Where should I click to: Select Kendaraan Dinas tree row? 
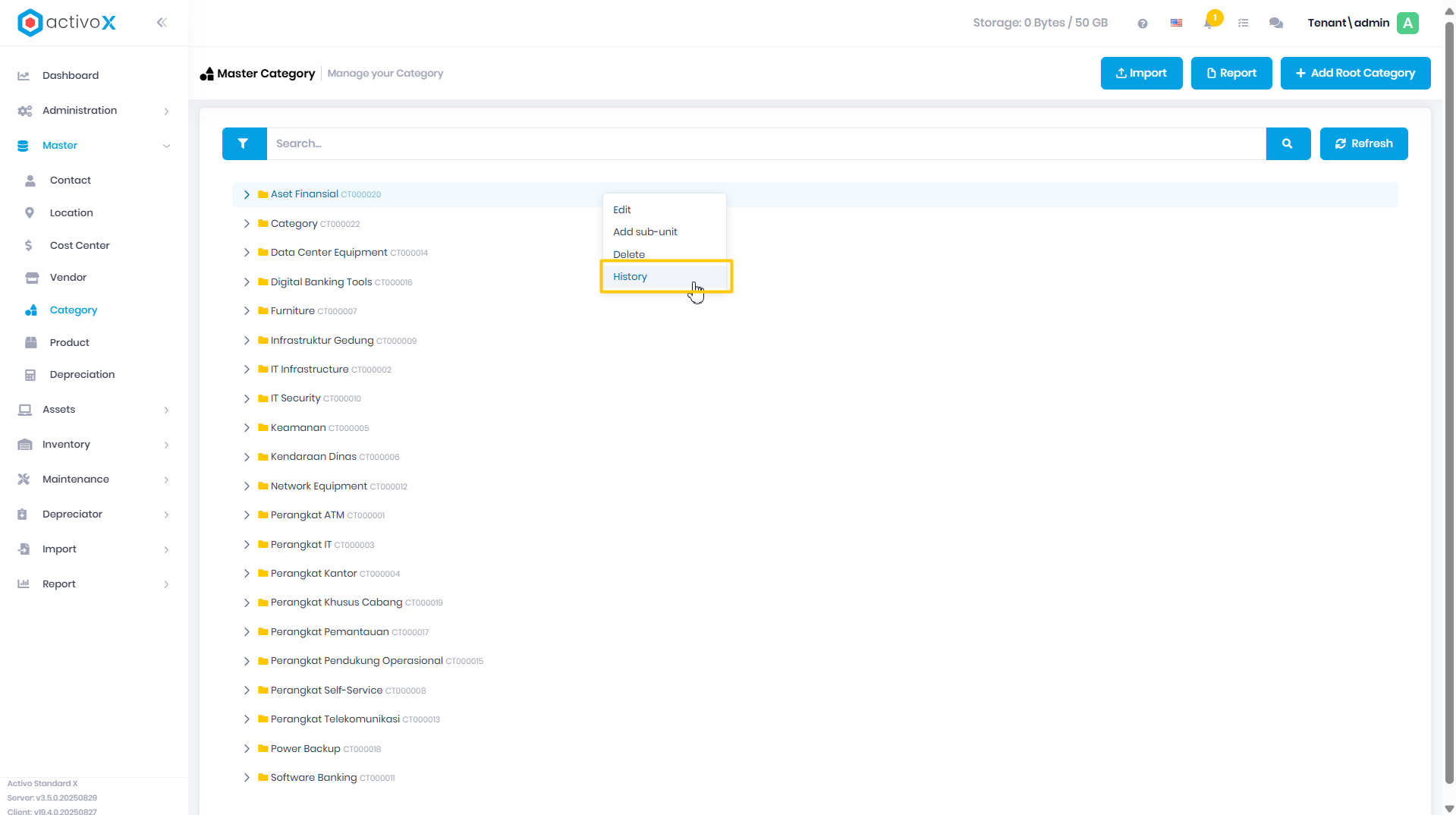point(815,457)
